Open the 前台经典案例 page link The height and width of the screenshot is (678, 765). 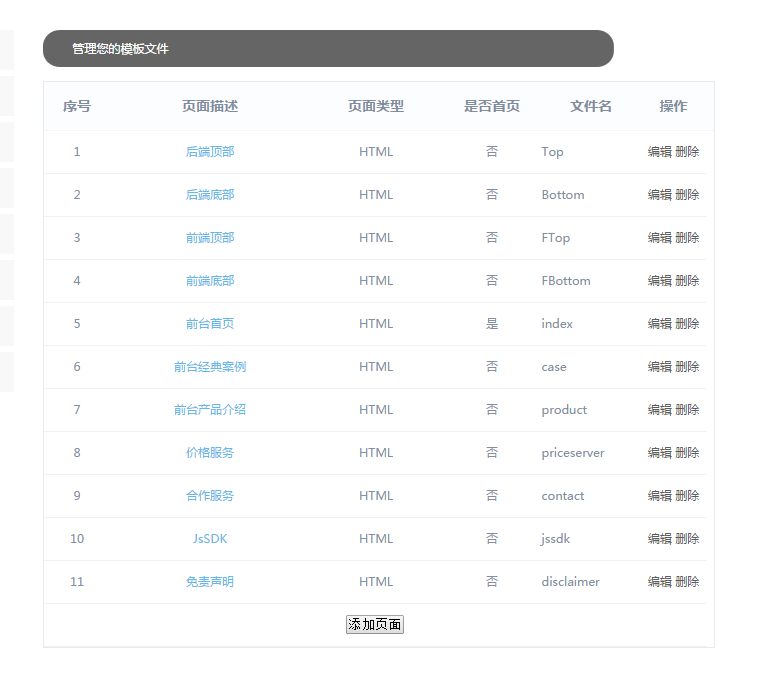coord(210,367)
